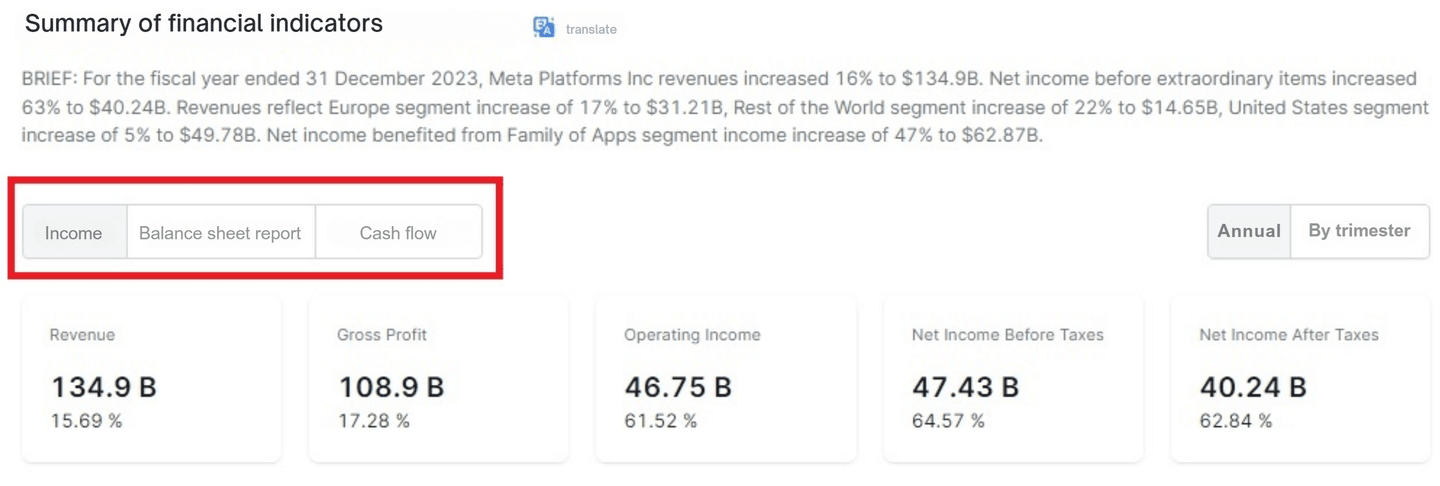Screen dimensions: 1440x486
Task: Click the Gross Profit card title
Action: tap(382, 335)
